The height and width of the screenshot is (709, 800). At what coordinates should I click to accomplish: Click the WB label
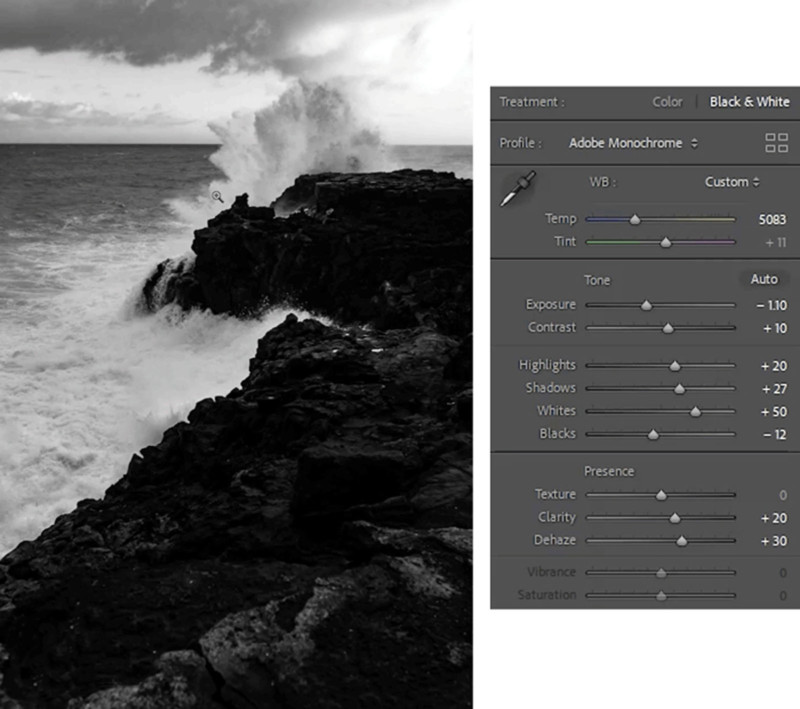coord(603,182)
